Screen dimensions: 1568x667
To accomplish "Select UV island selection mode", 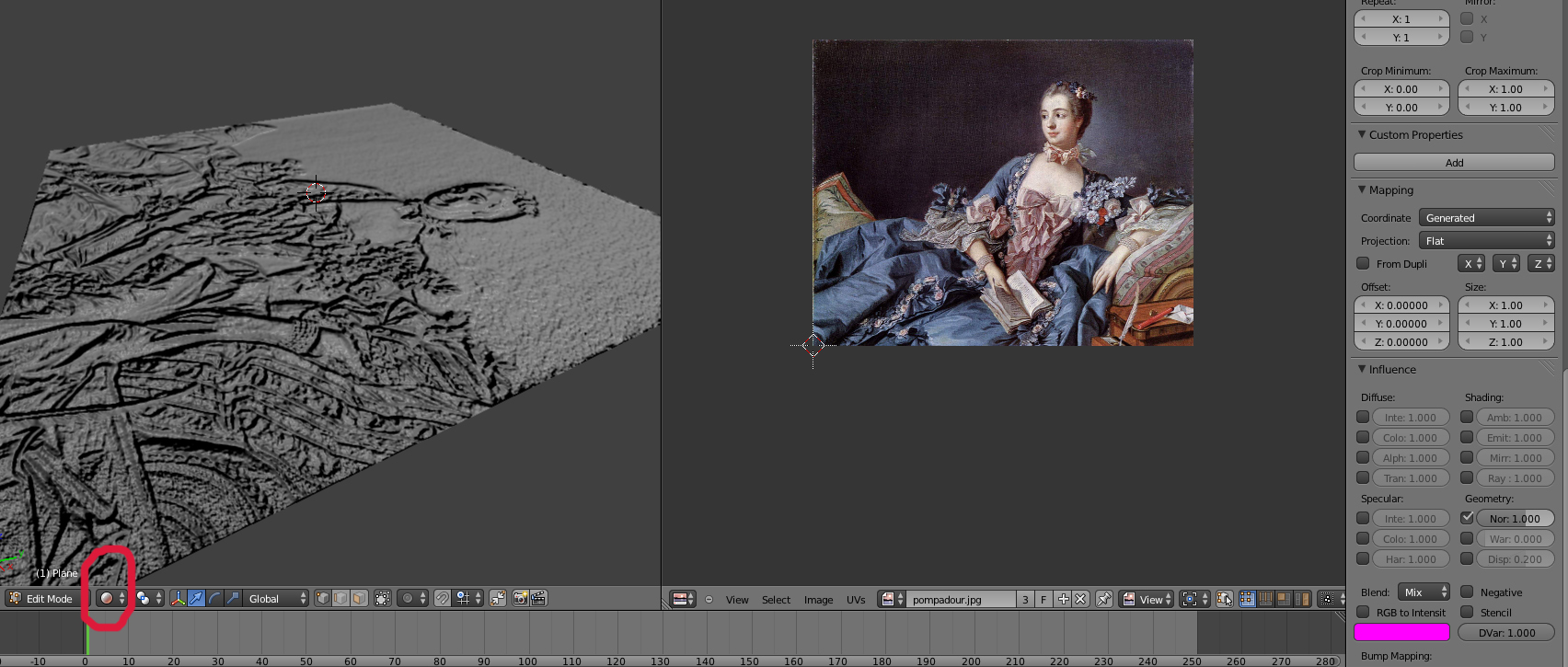I will [1302, 599].
